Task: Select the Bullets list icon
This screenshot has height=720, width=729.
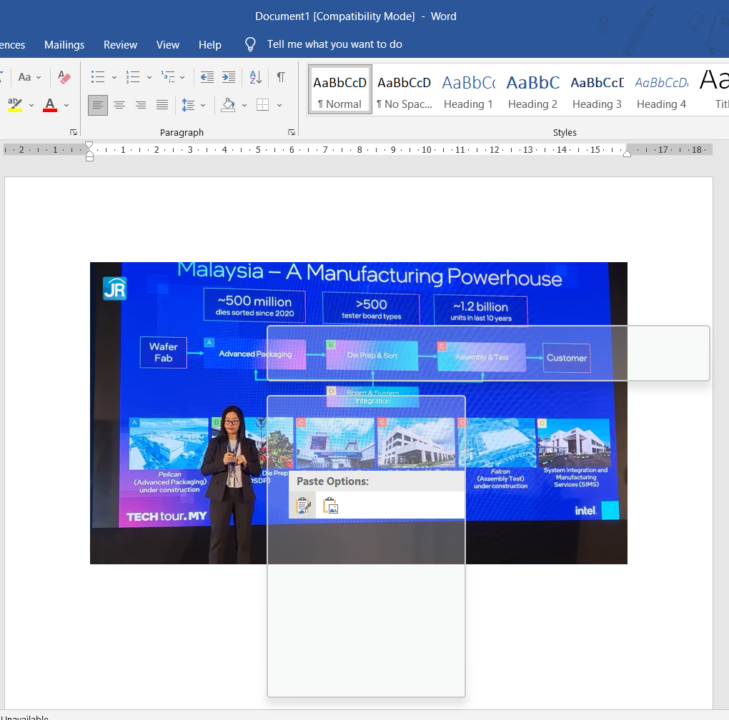Action: [97, 77]
